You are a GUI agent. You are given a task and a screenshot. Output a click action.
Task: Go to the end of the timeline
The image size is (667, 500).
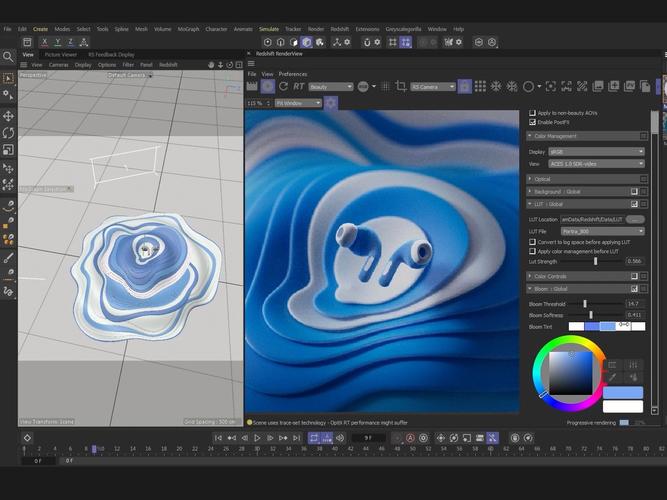[x=296, y=438]
